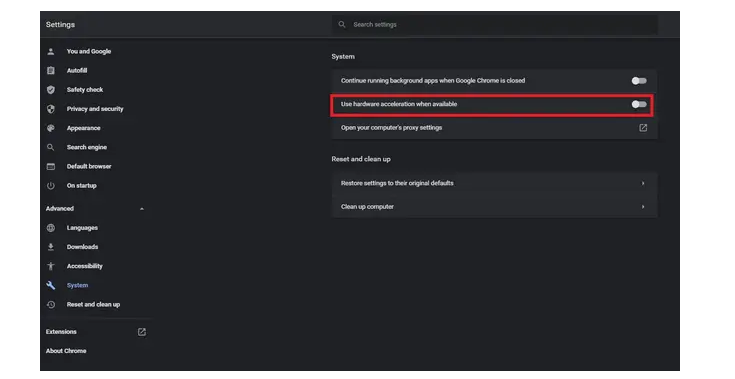Click the accessibility figure icon

pyautogui.click(x=51, y=267)
